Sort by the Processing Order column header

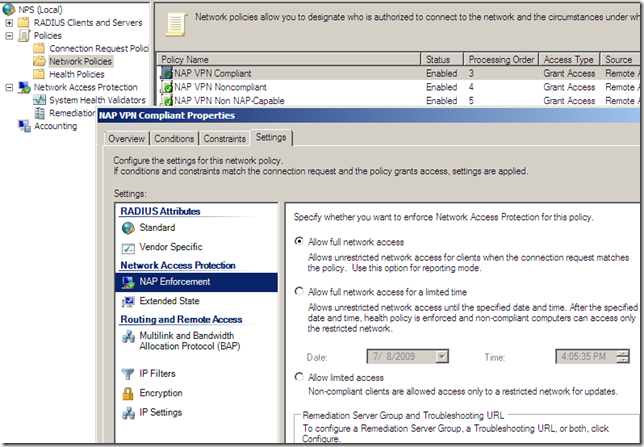click(x=501, y=60)
